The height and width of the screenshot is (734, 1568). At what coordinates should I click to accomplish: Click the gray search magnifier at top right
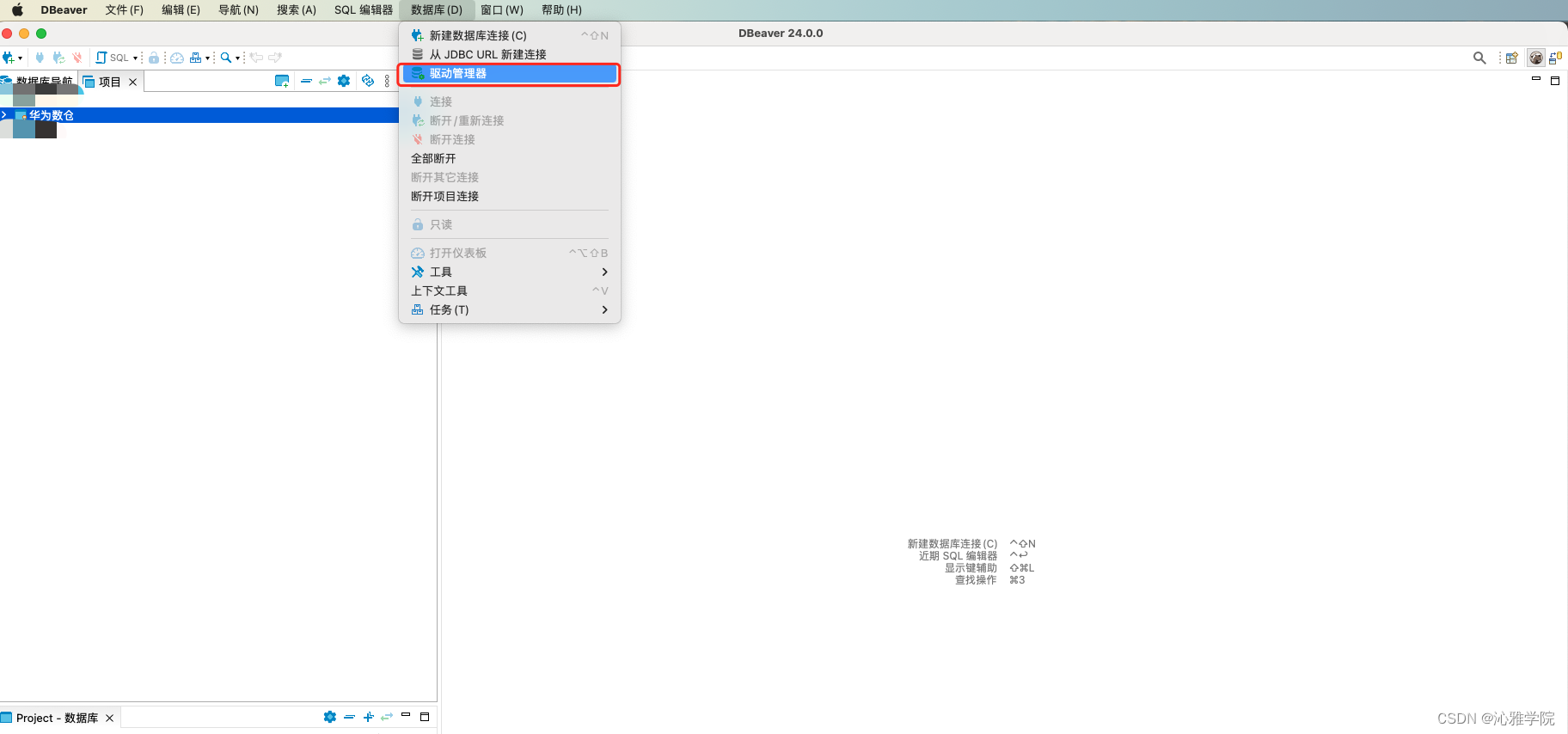pos(1479,58)
